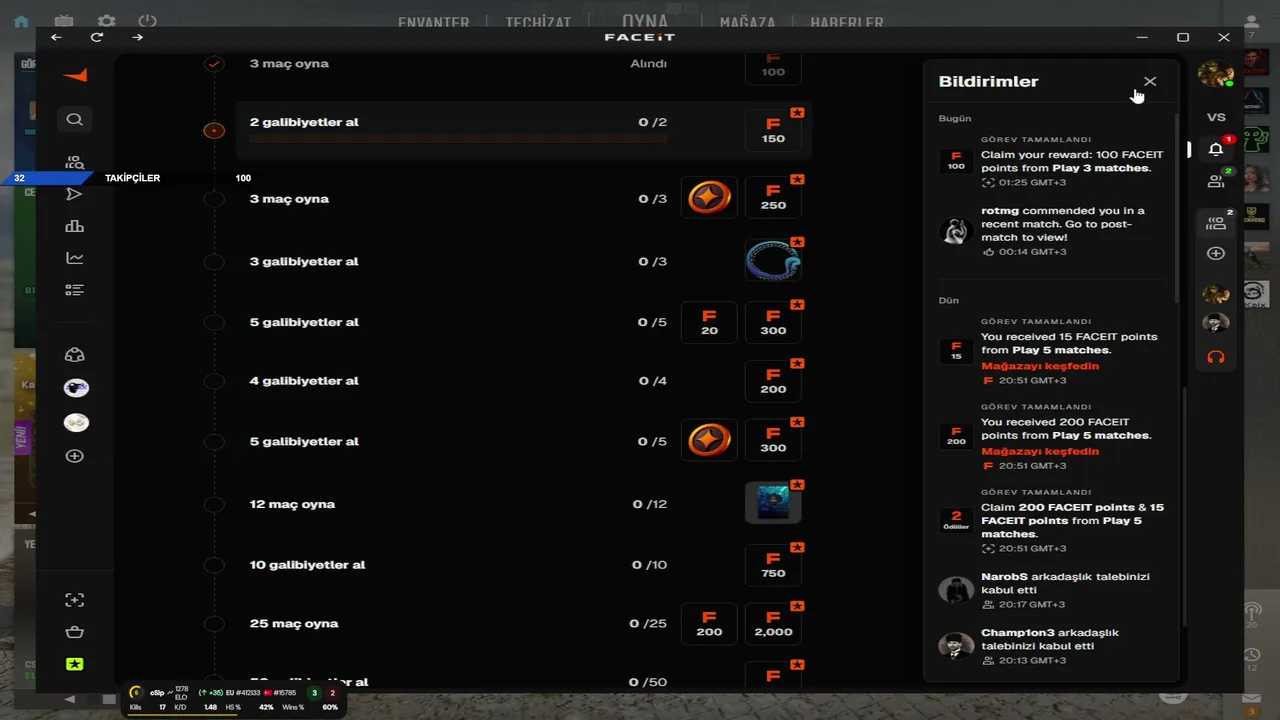
Task: Click the plus icon in the left sidebar
Action: (x=74, y=456)
